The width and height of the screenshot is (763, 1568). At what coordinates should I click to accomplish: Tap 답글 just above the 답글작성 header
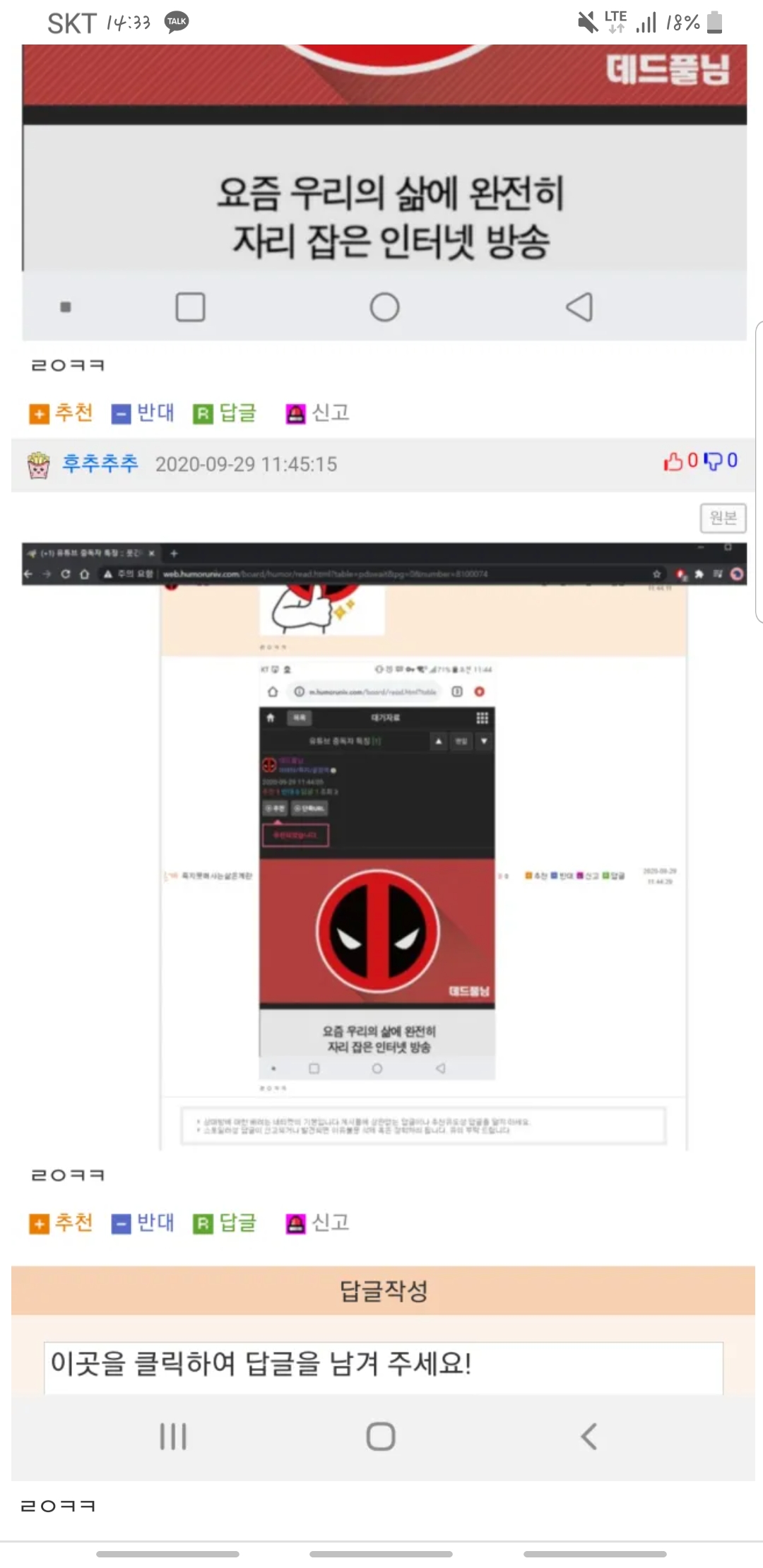pos(225,1223)
